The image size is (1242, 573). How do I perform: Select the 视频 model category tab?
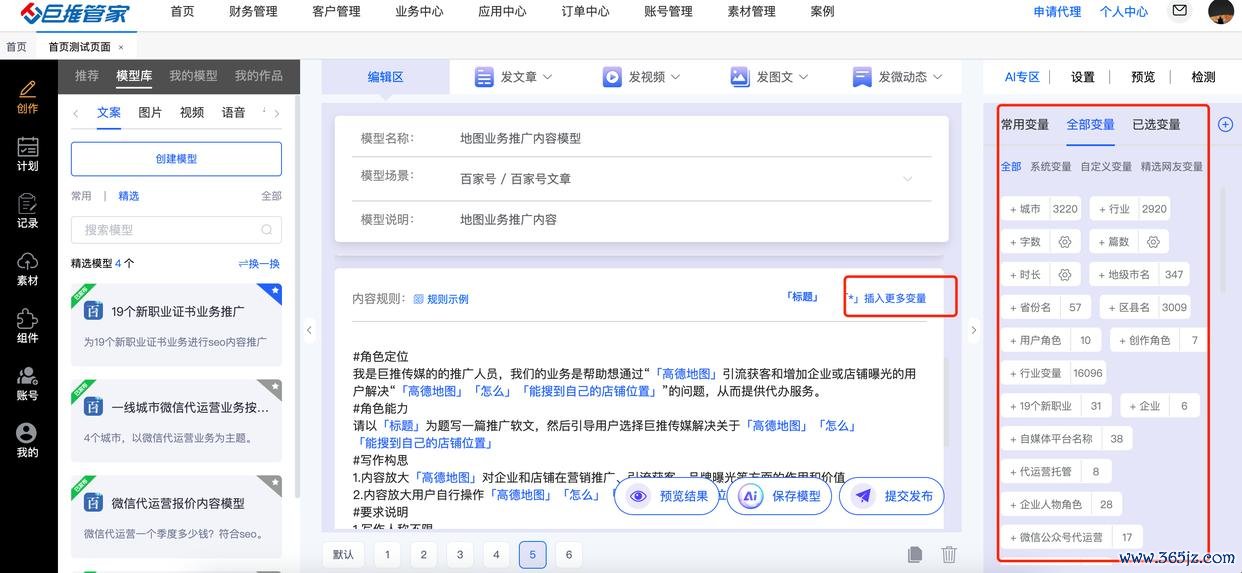[x=192, y=113]
